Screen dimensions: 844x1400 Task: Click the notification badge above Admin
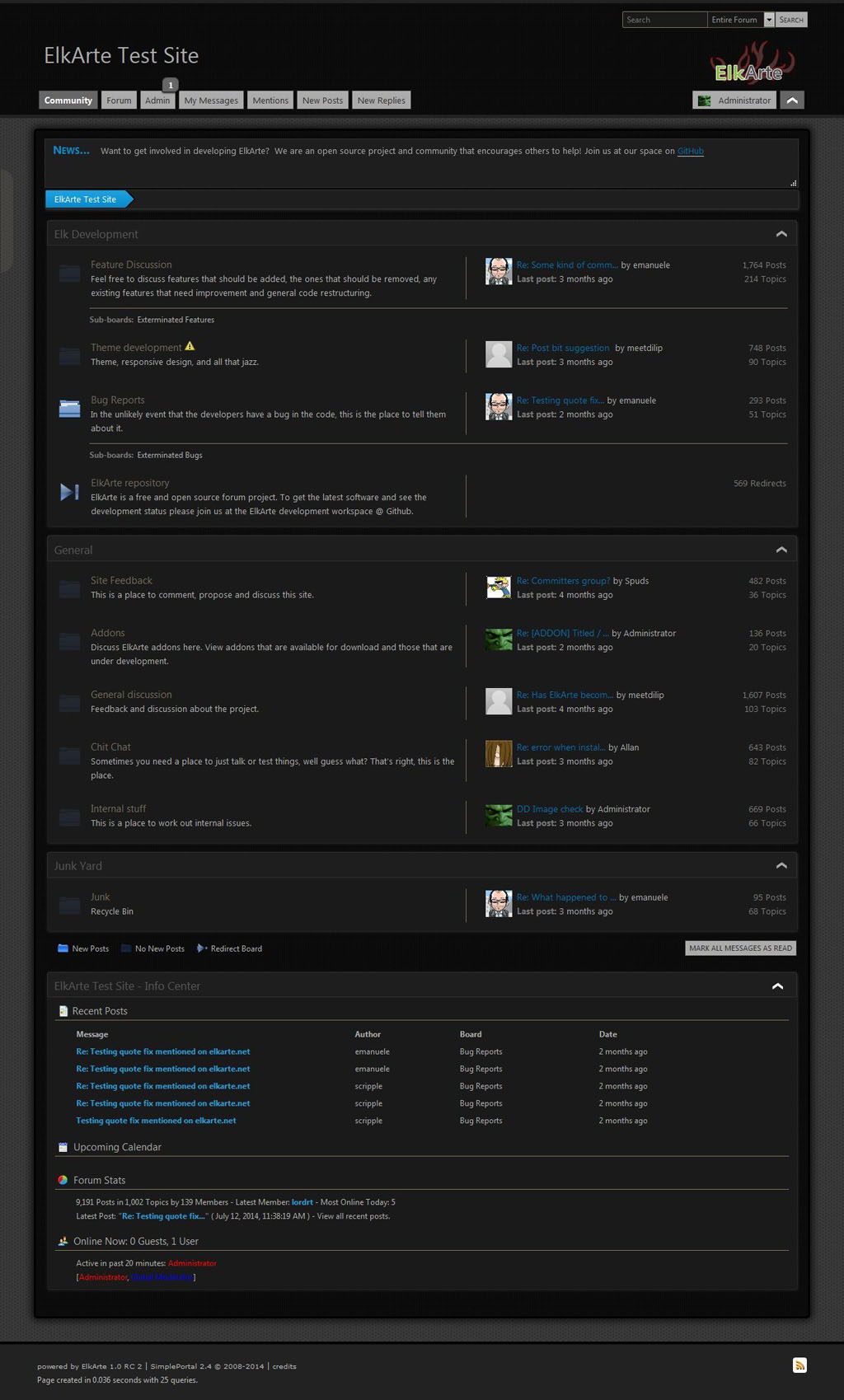click(171, 85)
